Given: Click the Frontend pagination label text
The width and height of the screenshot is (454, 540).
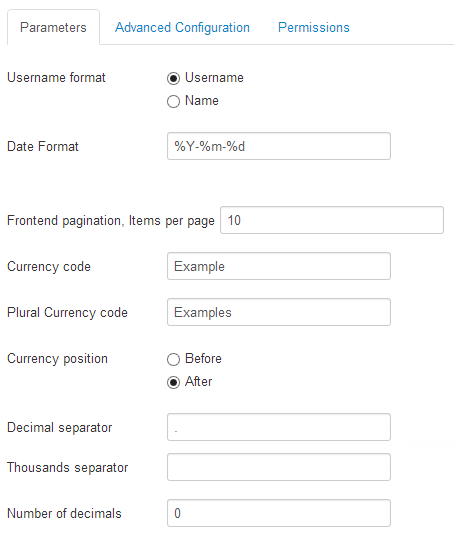Looking at the screenshot, I should 111,221.
